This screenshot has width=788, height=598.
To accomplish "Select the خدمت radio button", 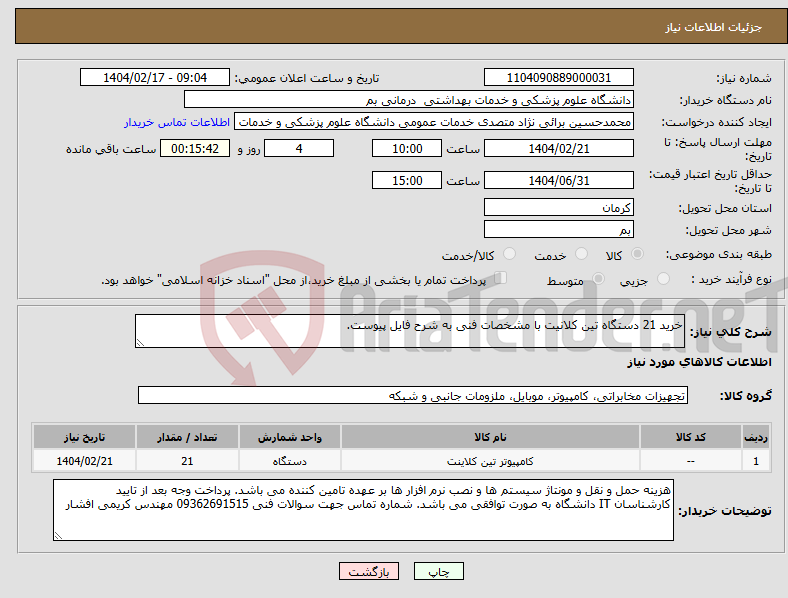I will click(x=581, y=254).
